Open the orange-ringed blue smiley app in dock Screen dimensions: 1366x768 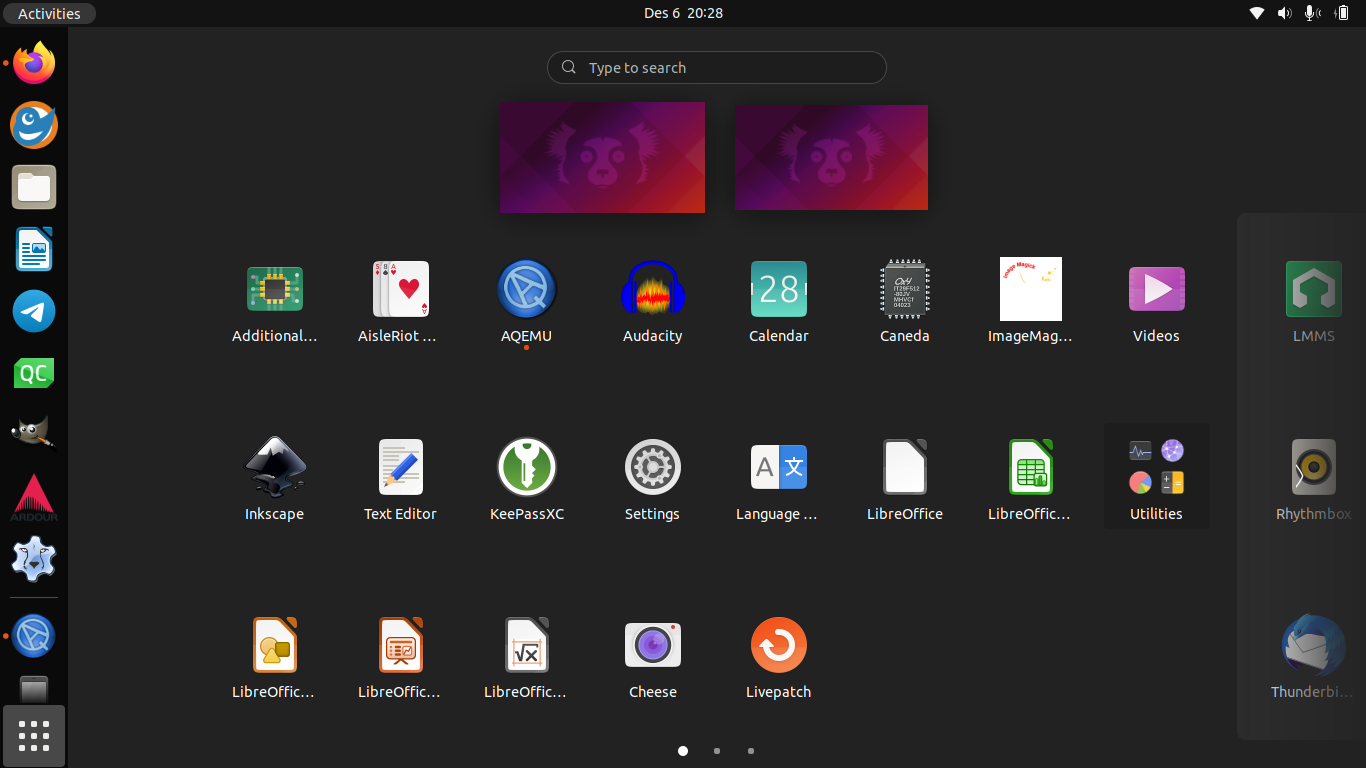[x=34, y=125]
